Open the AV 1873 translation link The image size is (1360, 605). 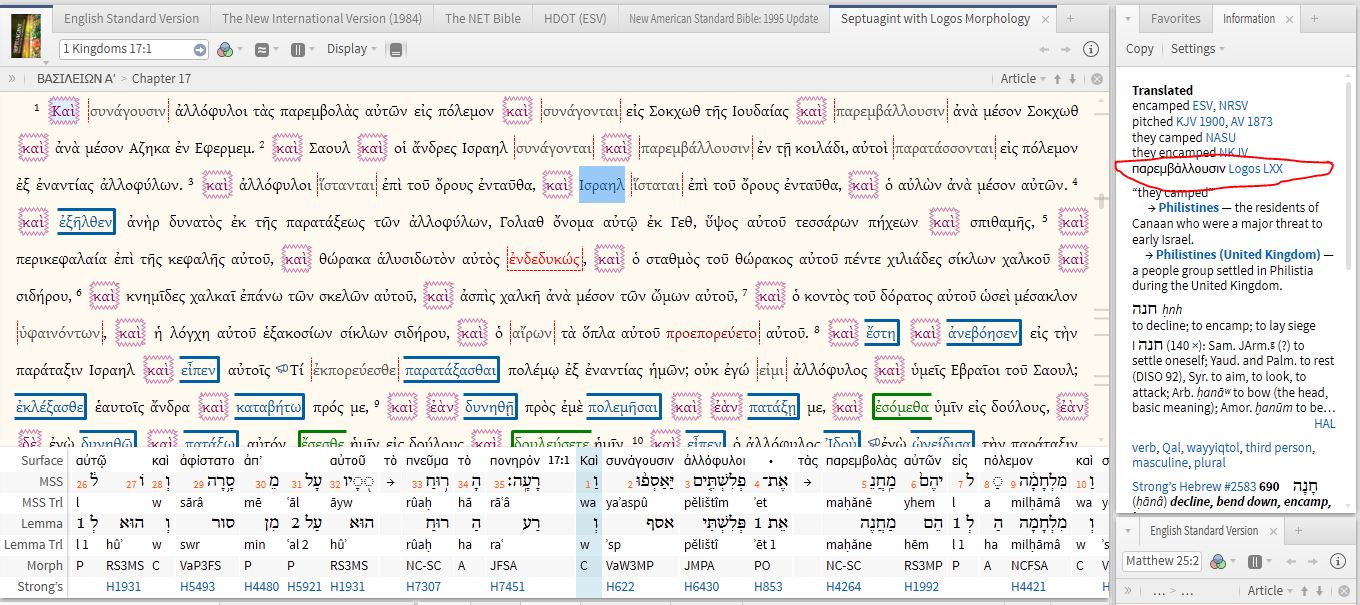[1250, 121]
